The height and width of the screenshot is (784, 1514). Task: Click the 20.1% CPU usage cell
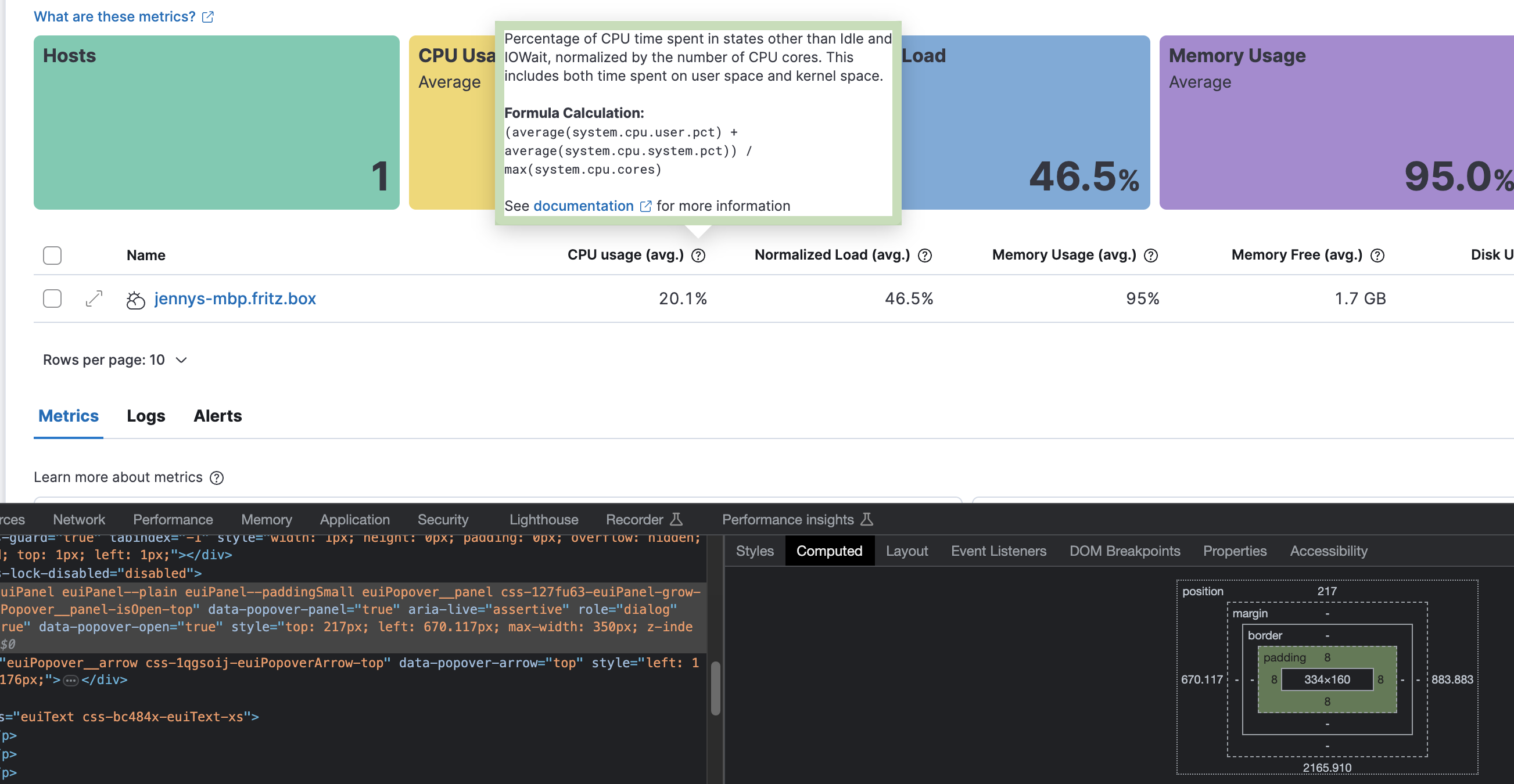click(x=683, y=299)
